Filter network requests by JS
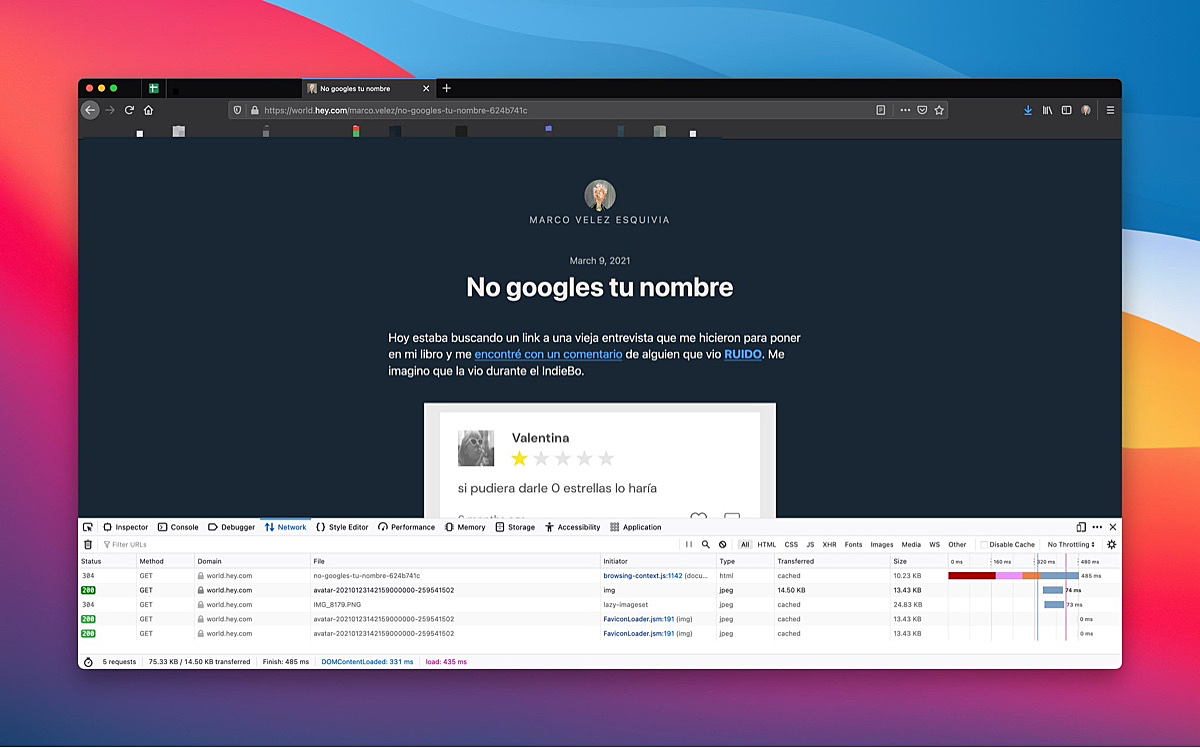1200x748 pixels. [x=811, y=544]
